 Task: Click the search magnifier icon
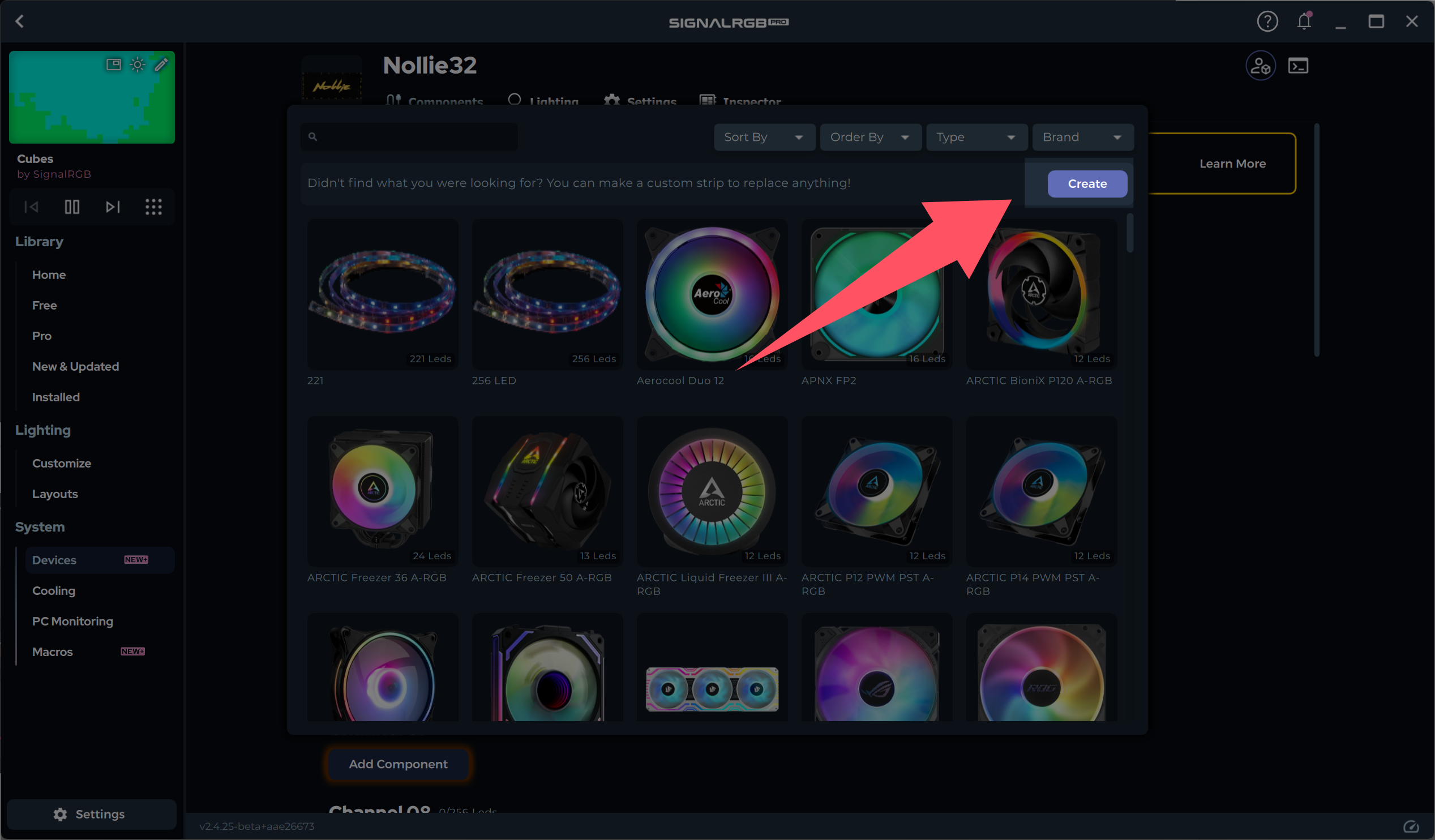pyautogui.click(x=312, y=136)
